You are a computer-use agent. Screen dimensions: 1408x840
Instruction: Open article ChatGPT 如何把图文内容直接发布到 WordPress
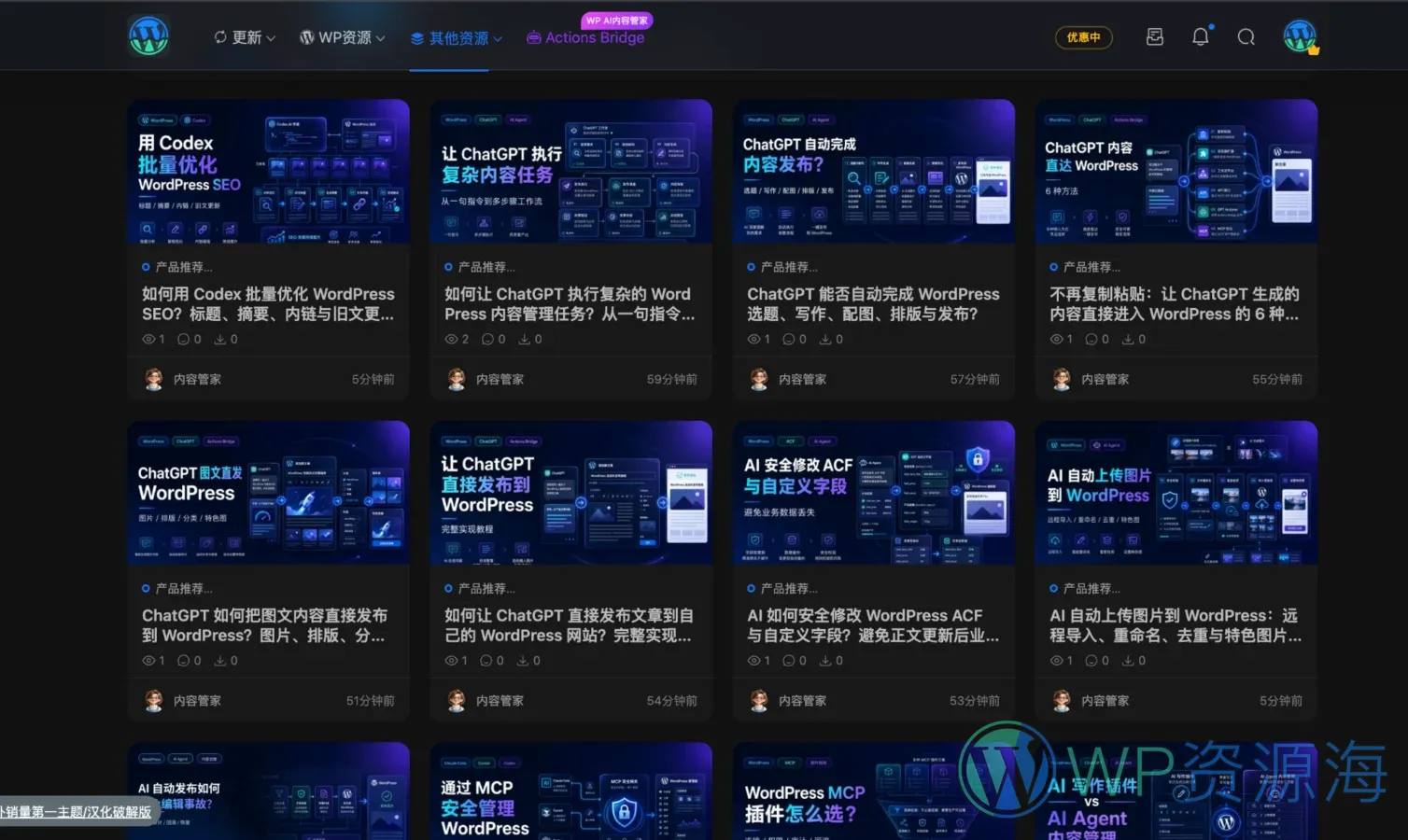264,625
